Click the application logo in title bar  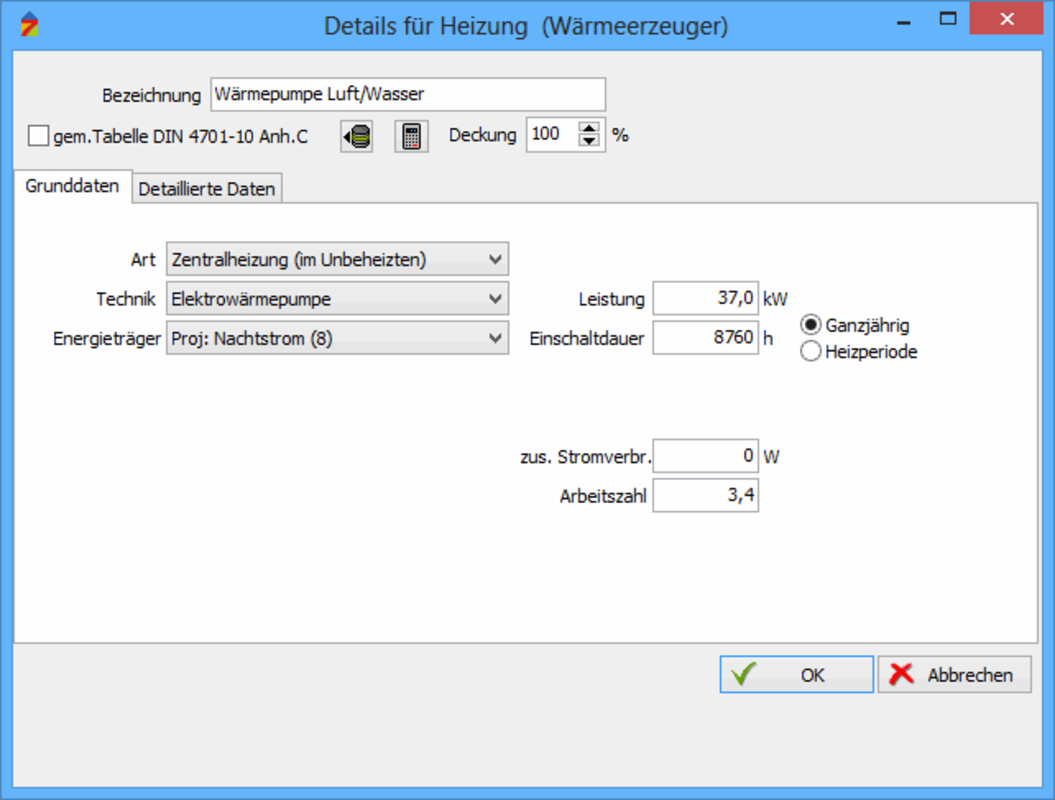coord(30,25)
